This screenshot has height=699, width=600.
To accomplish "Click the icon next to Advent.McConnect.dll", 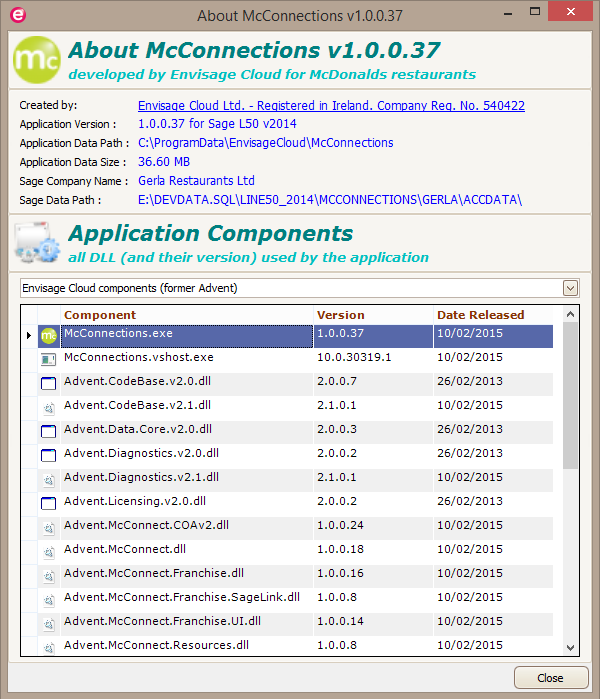I will pos(49,552).
